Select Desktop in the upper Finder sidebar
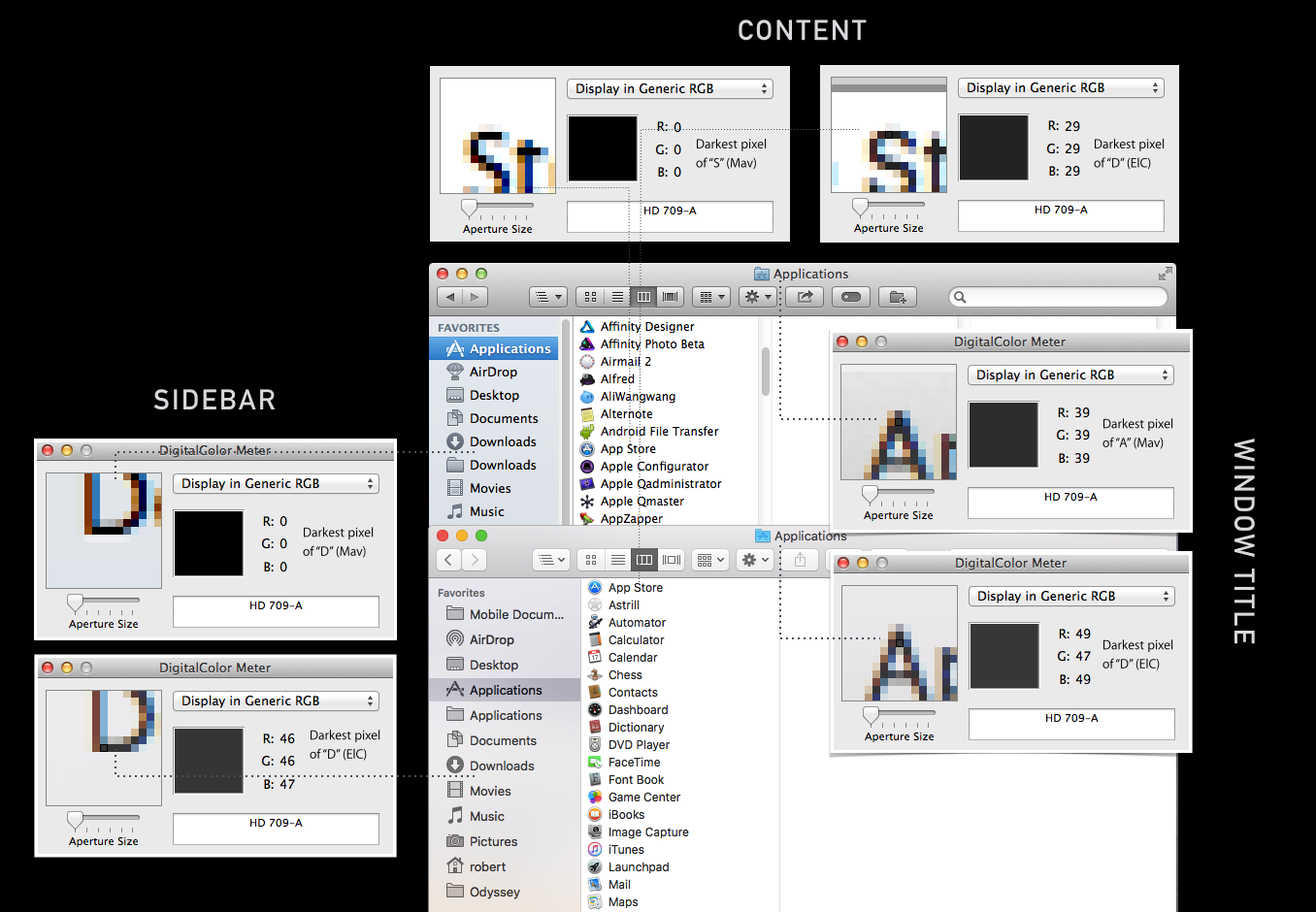Image resolution: width=1316 pixels, height=912 pixels. click(494, 395)
